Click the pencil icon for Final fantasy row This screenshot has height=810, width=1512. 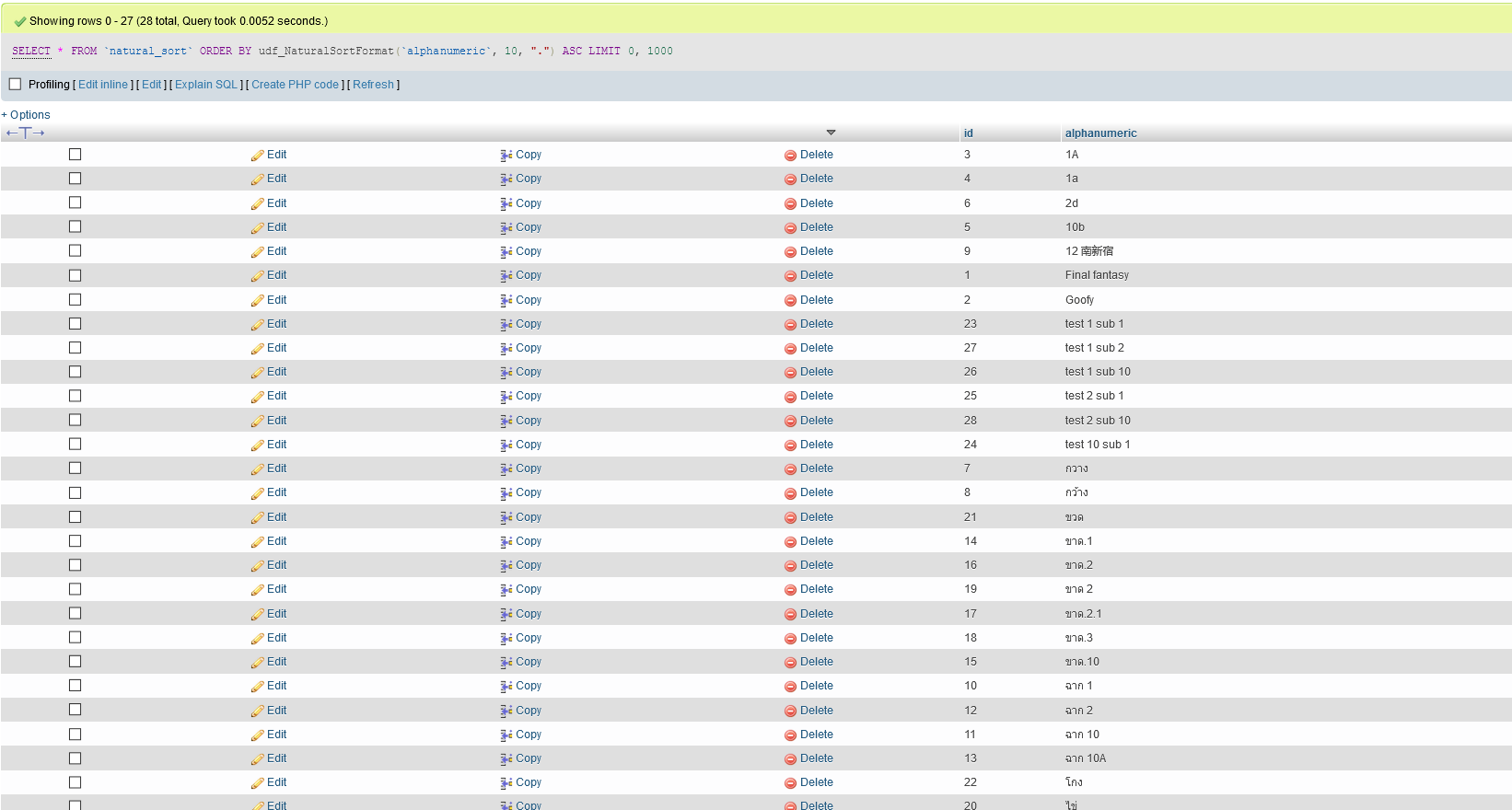[x=258, y=276]
